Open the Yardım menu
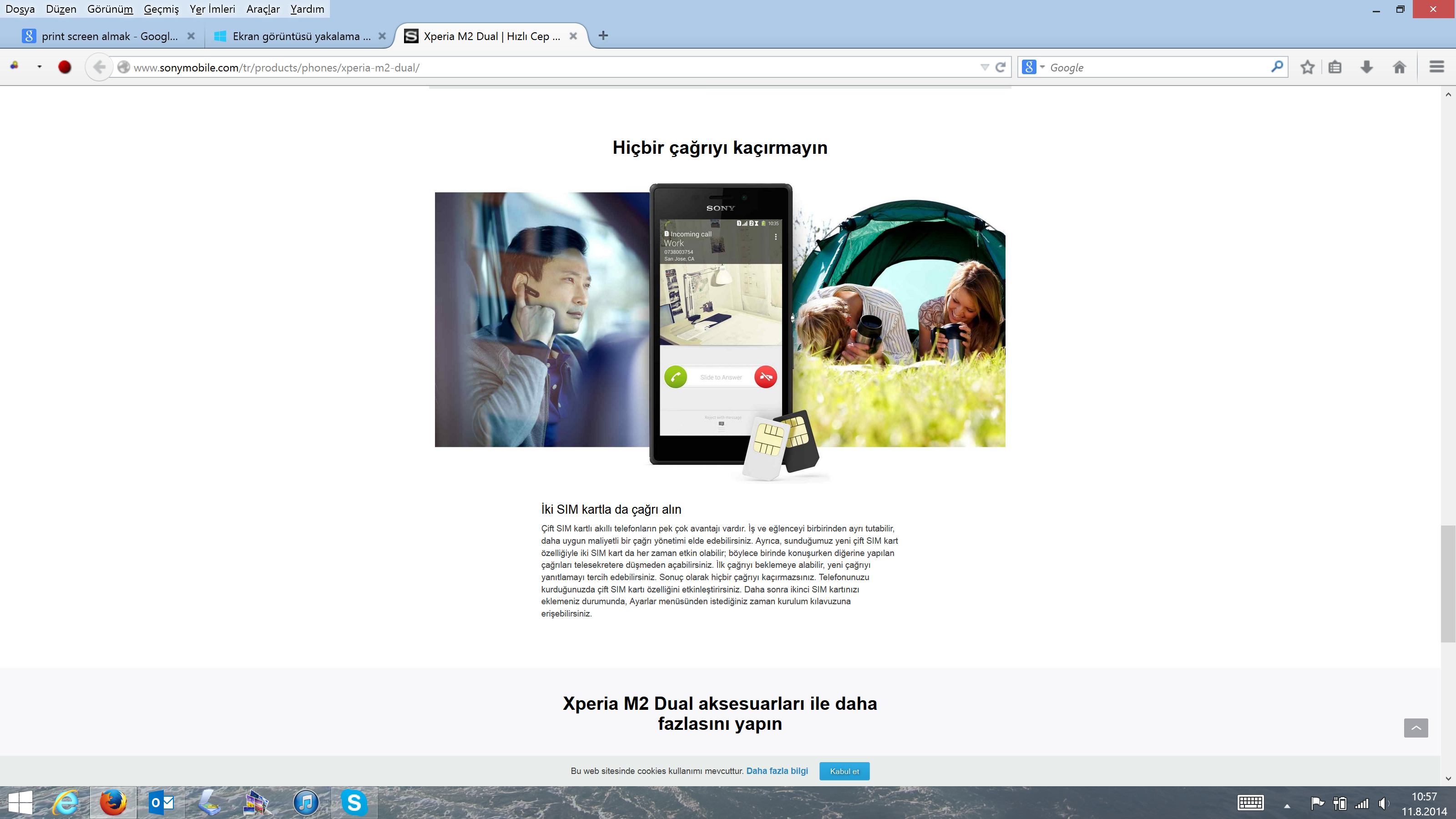Viewport: 1456px width, 819px height. [307, 9]
